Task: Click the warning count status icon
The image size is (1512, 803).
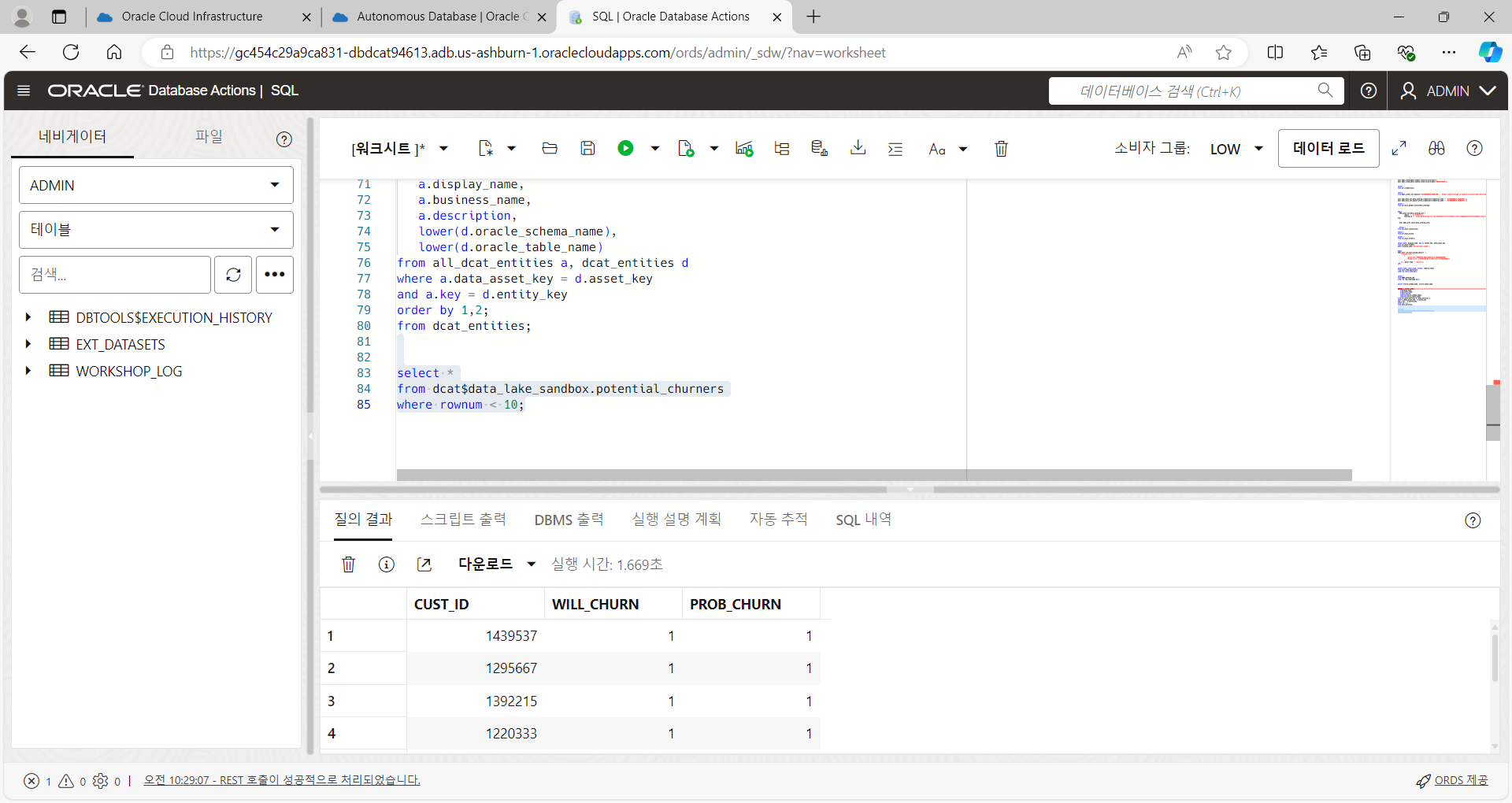Action: (x=66, y=781)
